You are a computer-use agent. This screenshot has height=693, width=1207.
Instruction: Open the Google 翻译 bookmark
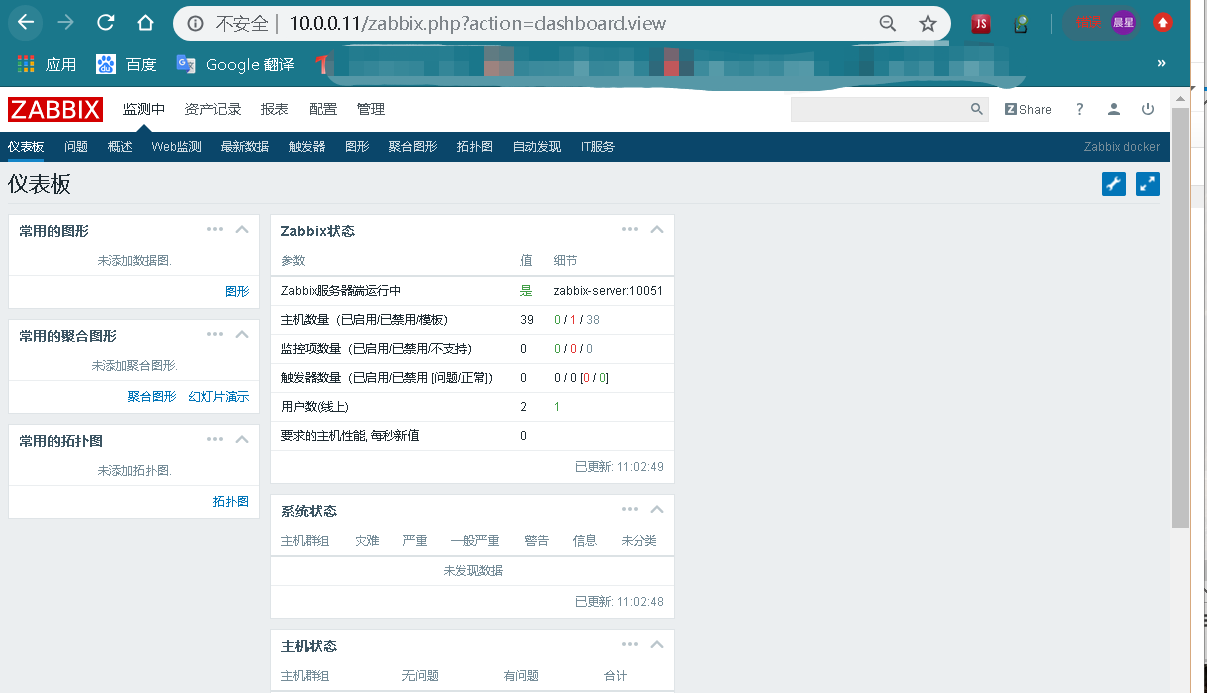(x=235, y=64)
